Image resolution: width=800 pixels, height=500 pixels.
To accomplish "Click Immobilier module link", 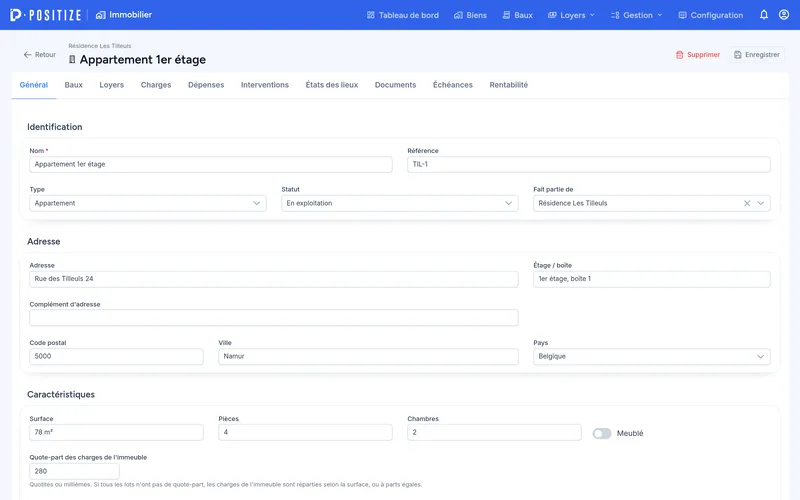I will point(123,15).
